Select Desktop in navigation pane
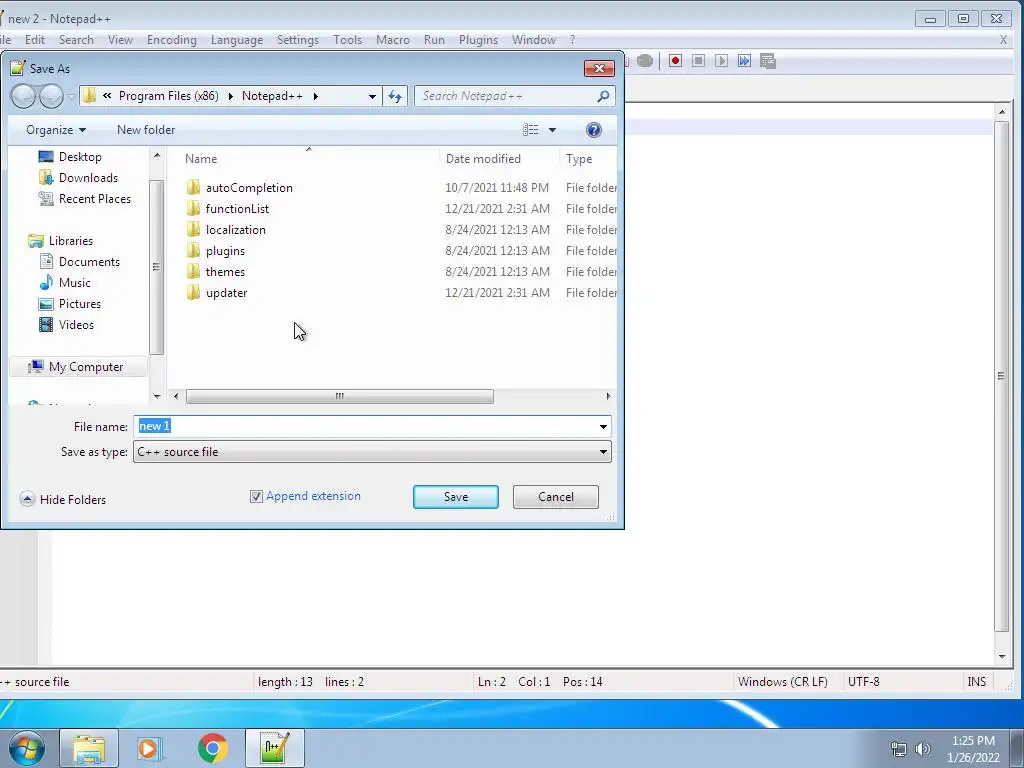The height and width of the screenshot is (768, 1024). 71,157
